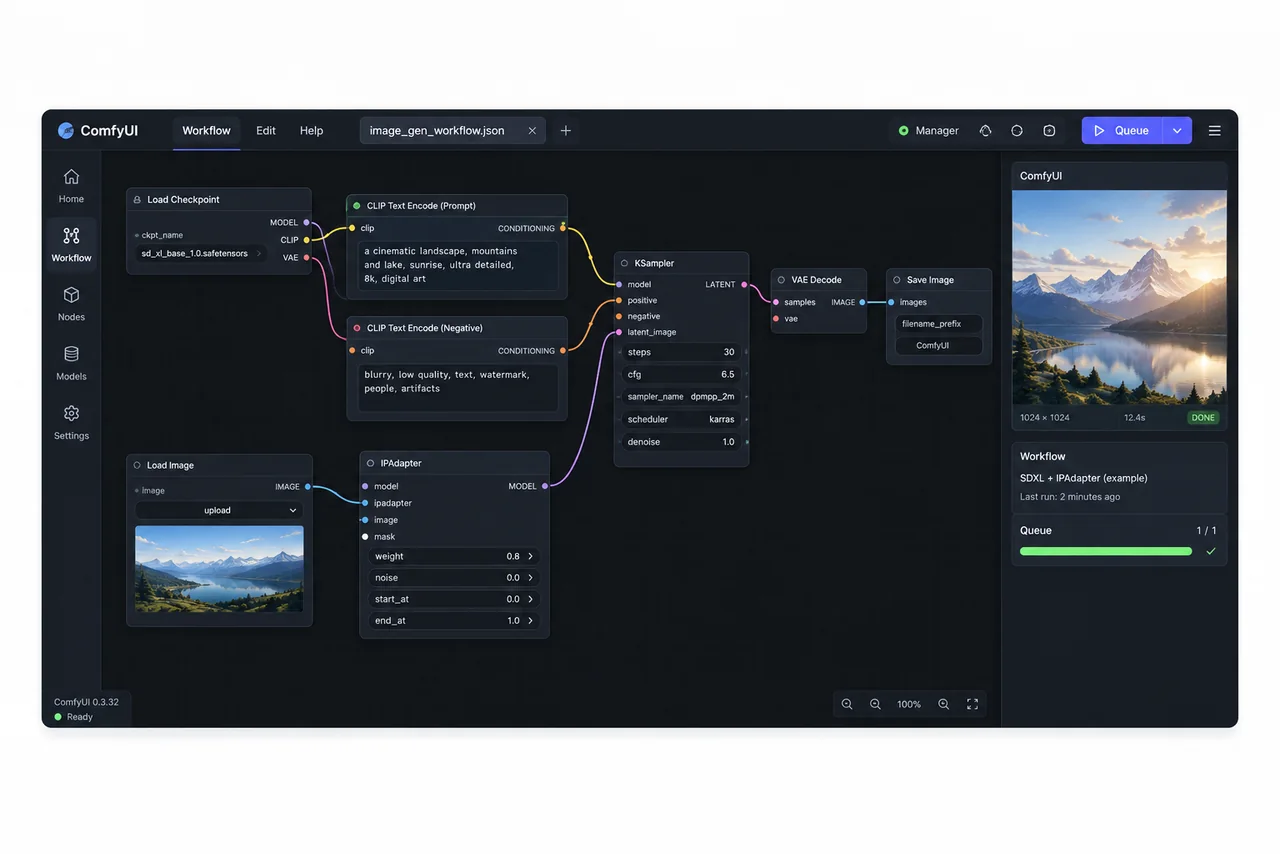This screenshot has height=854, width=1280.
Task: Toggle the red status dot on CLIP Text Encode (Negative)
Action: tap(357, 328)
